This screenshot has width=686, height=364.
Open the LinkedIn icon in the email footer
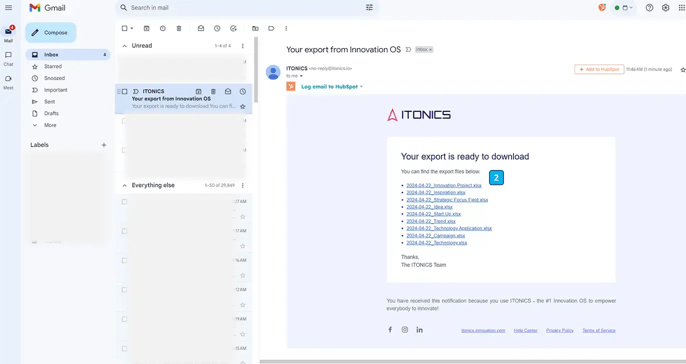420,330
